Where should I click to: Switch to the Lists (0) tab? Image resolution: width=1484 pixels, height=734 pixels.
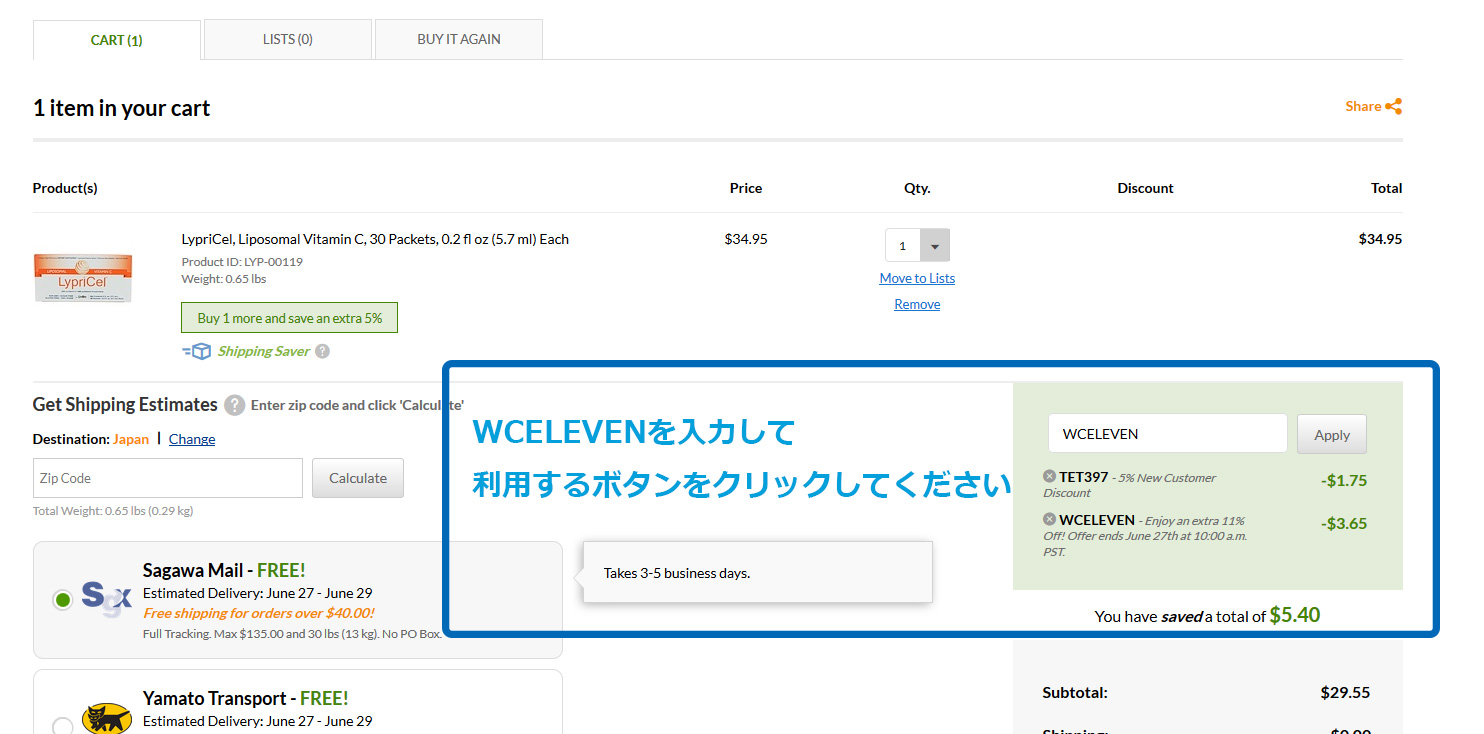click(x=288, y=40)
